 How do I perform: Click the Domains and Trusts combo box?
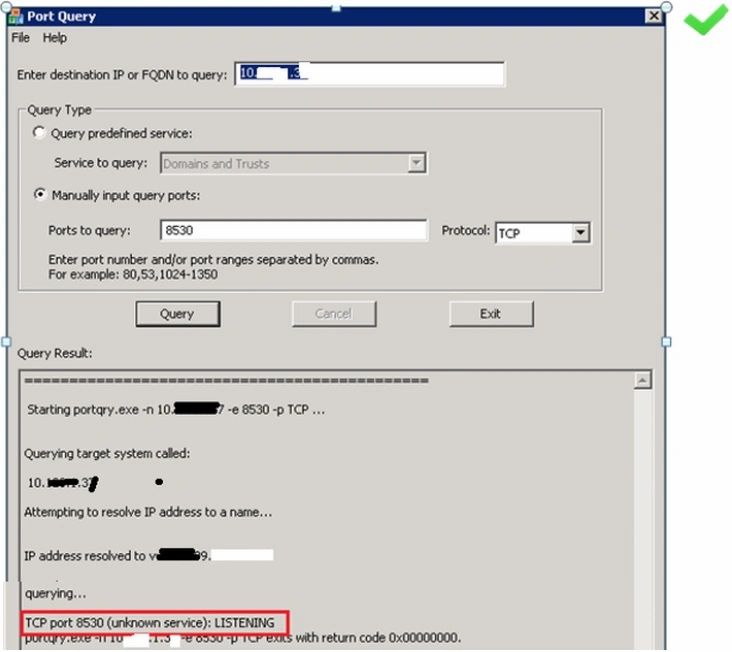click(x=293, y=163)
